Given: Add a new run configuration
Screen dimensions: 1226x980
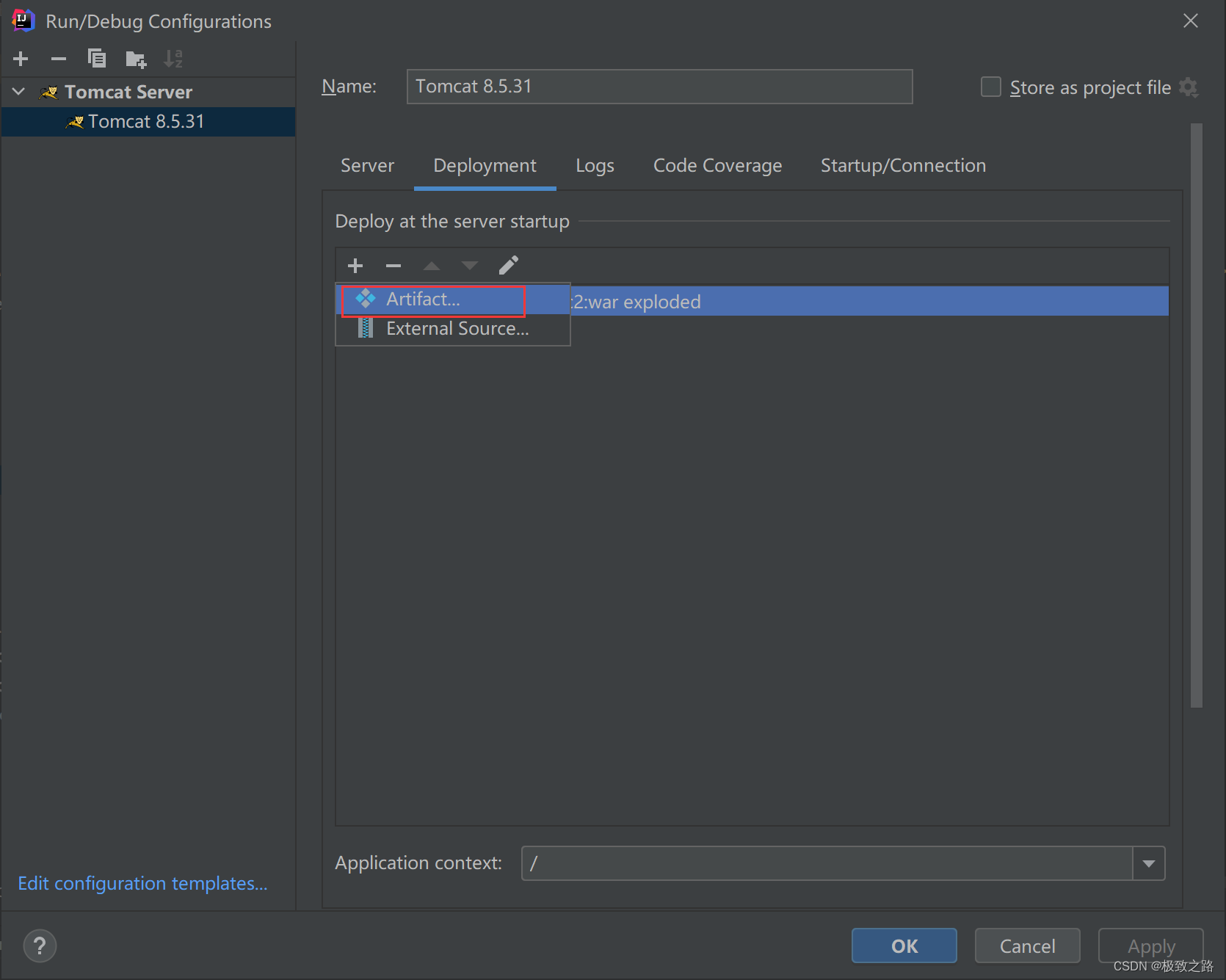Looking at the screenshot, I should tap(21, 59).
